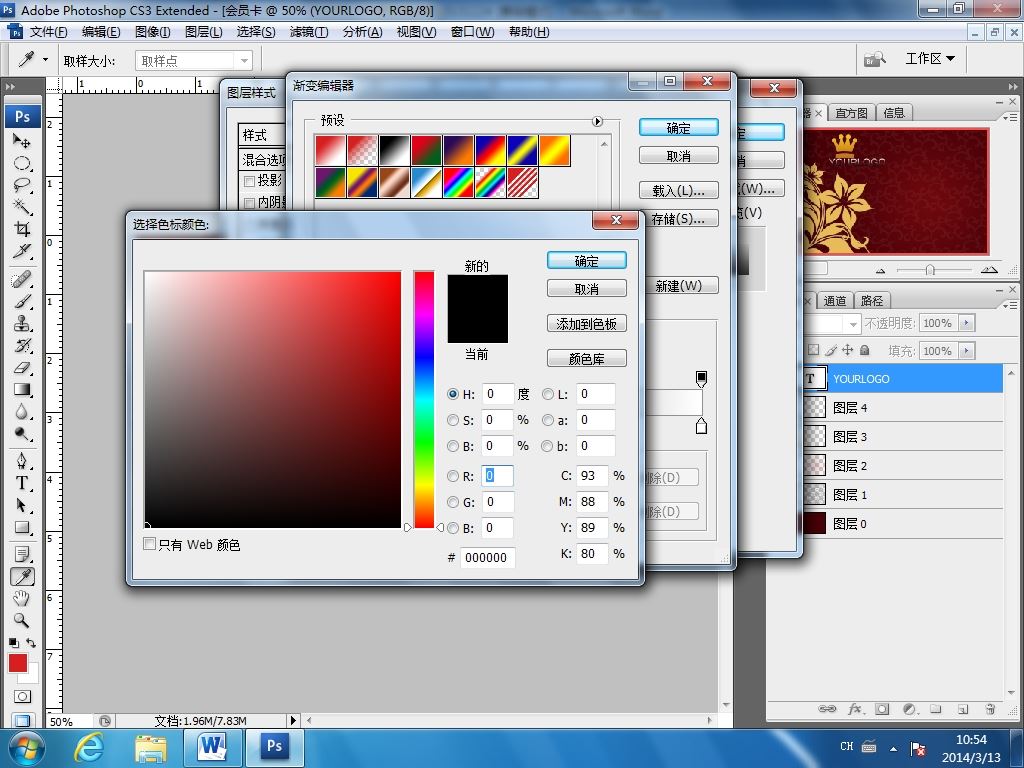This screenshot has height=768, width=1024.
Task: Select the History Brush tool
Action: [22, 345]
